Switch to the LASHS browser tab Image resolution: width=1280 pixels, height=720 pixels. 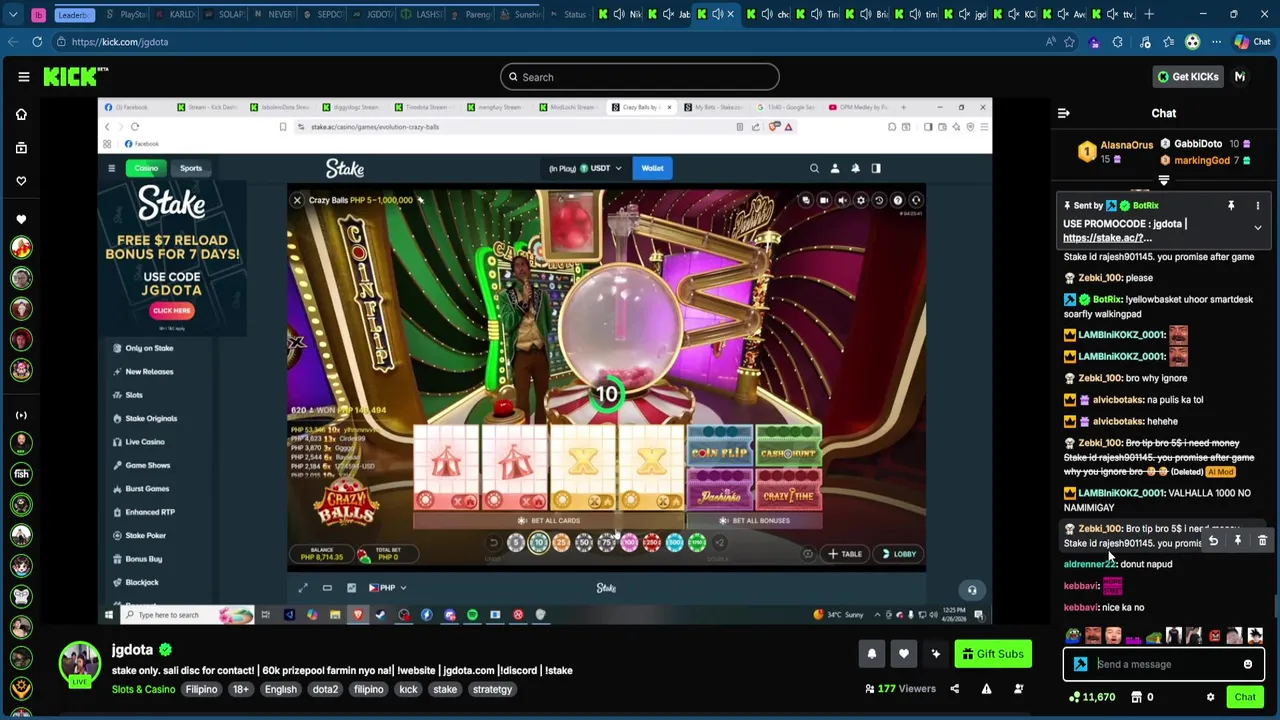point(423,14)
